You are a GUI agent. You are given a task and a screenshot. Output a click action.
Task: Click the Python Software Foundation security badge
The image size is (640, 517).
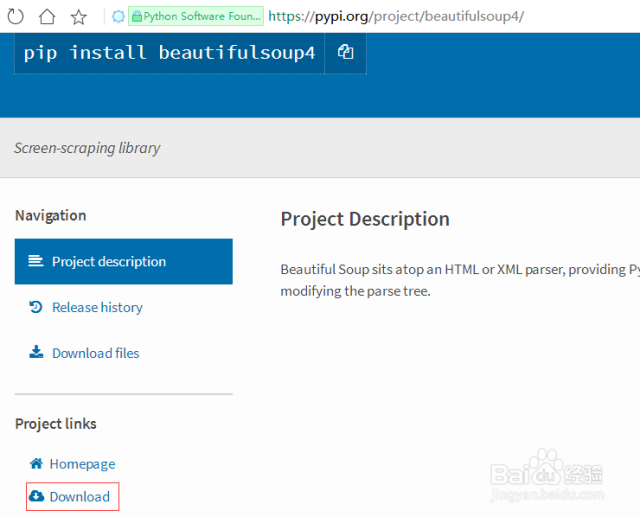[x=197, y=17]
